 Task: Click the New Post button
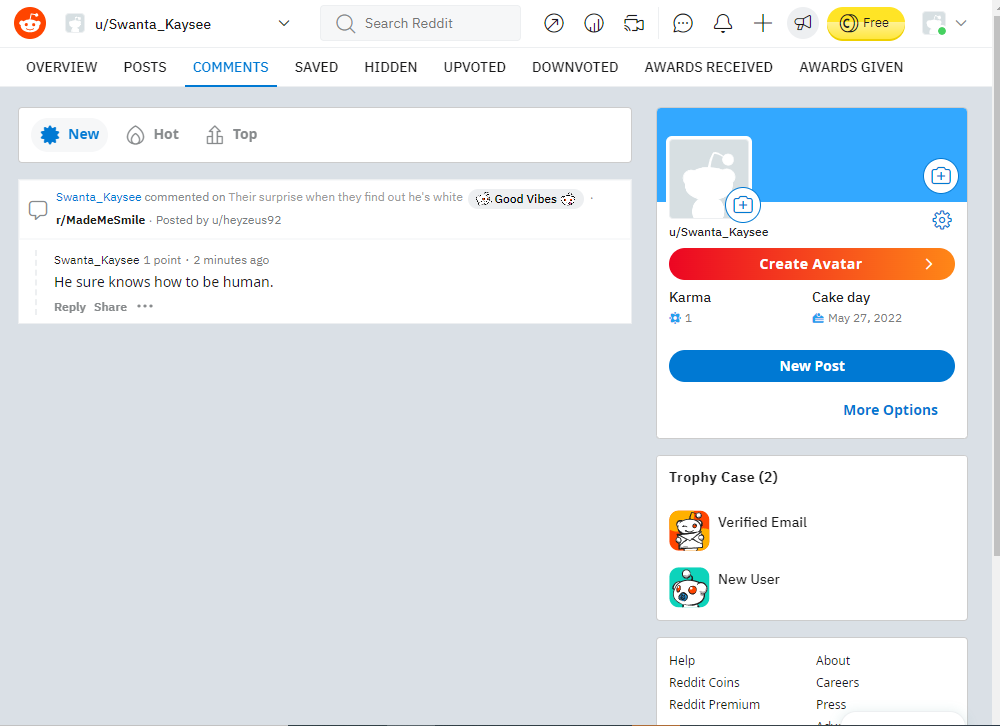(811, 366)
